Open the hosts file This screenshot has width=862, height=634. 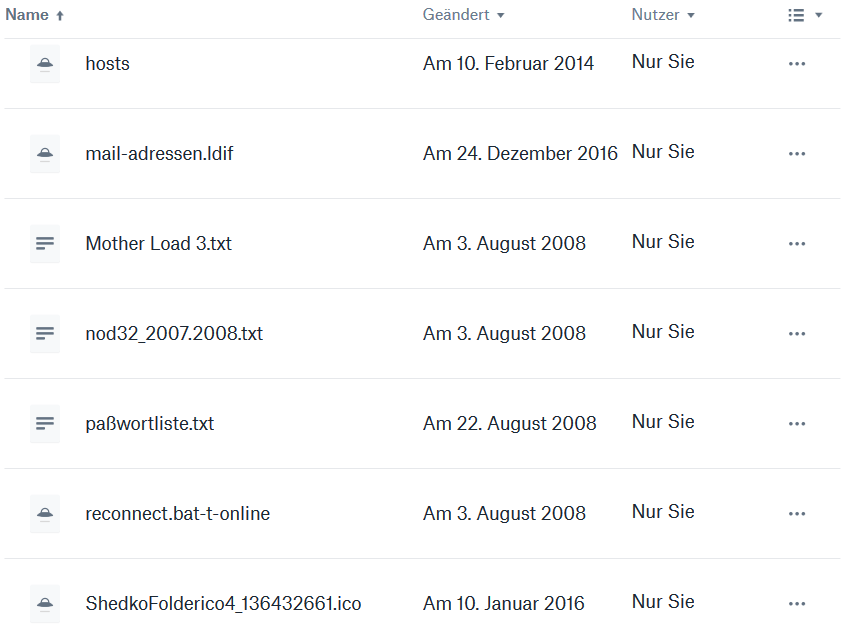pos(107,64)
